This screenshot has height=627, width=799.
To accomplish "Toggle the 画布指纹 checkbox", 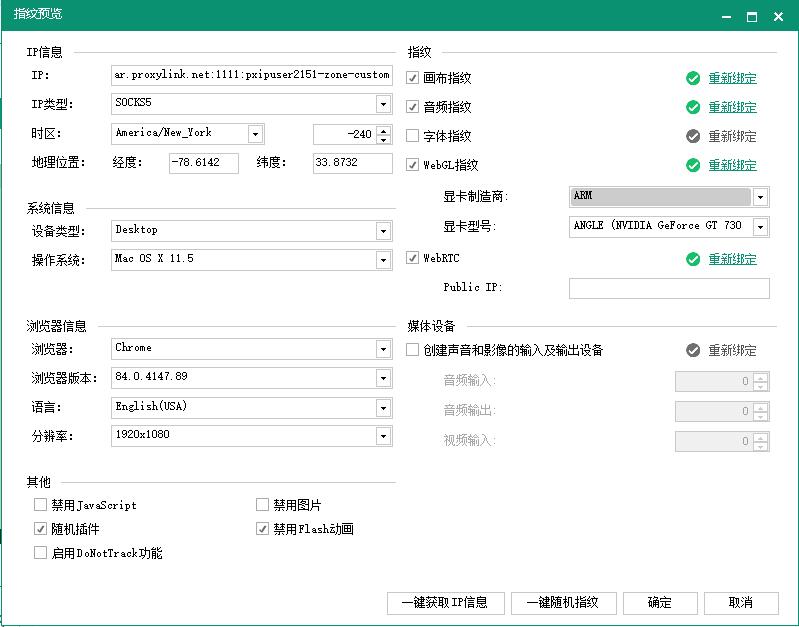I will pyautogui.click(x=412, y=78).
